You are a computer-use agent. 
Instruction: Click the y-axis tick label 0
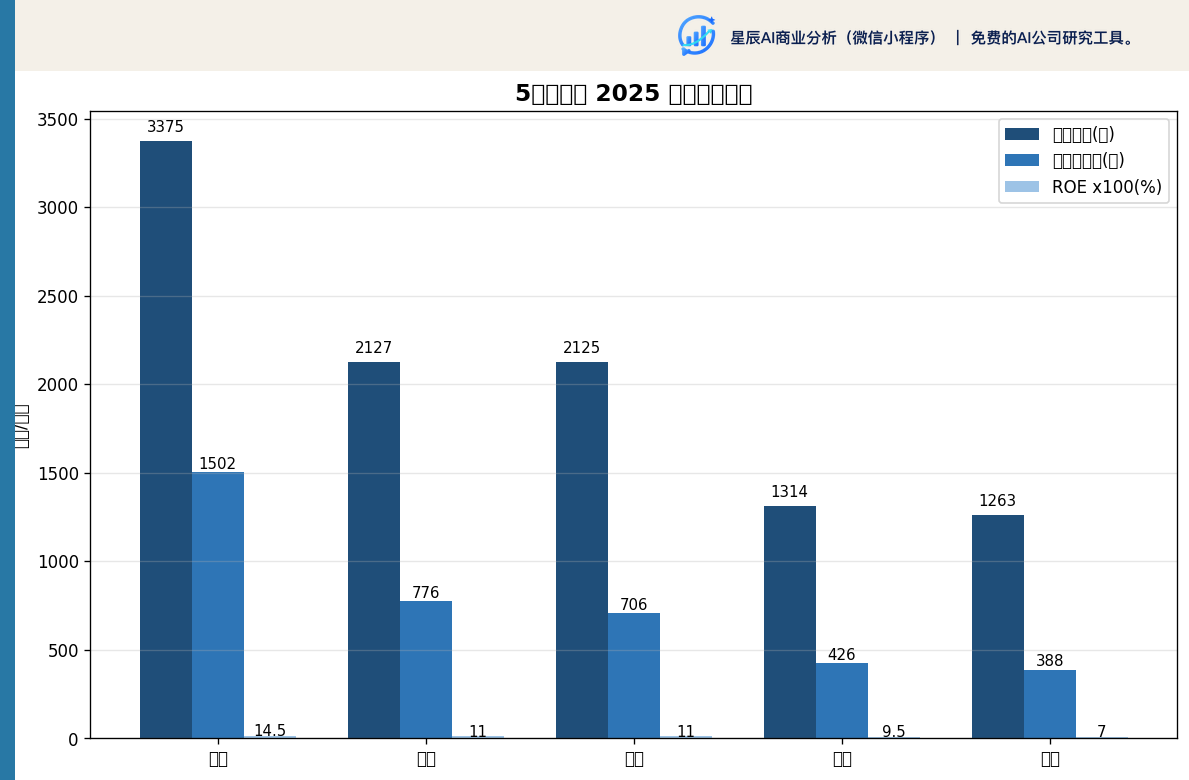73,740
